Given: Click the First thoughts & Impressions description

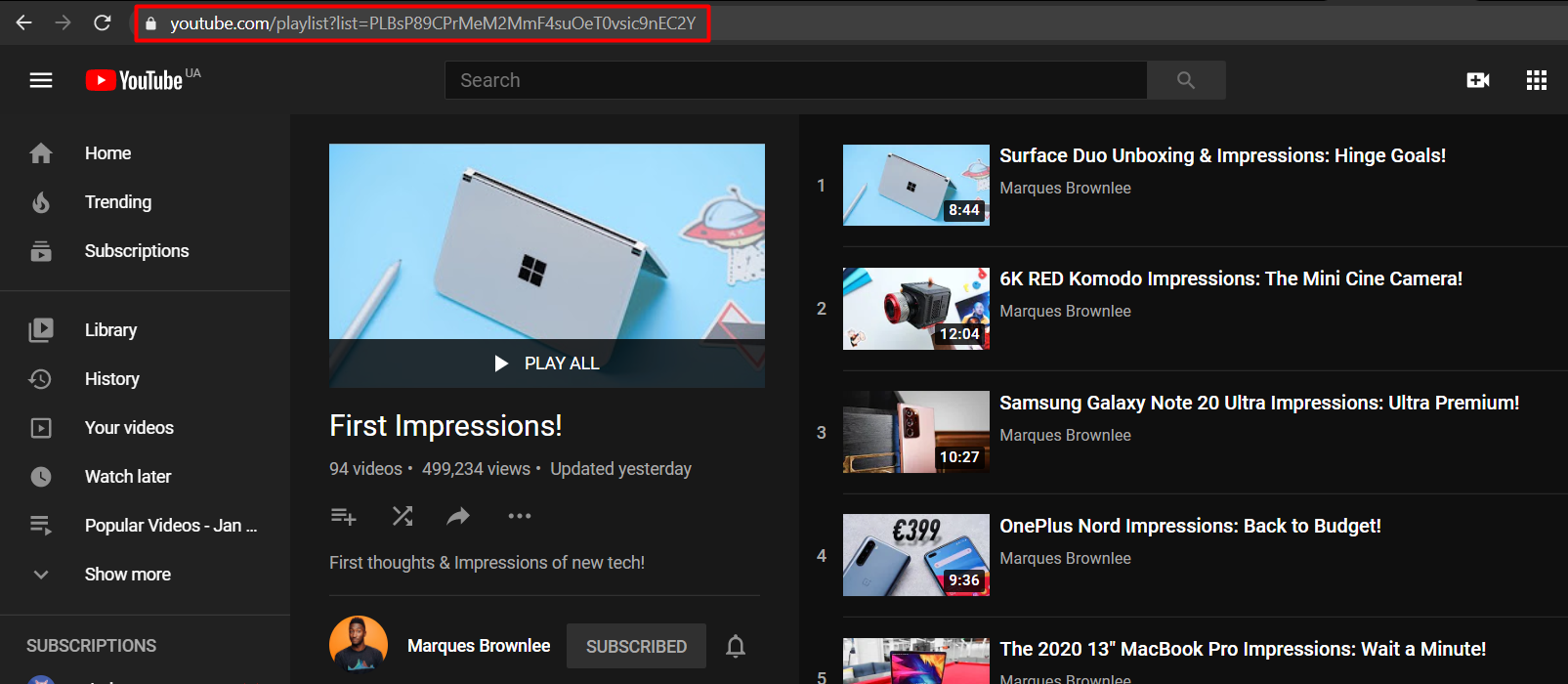Looking at the screenshot, I should tap(487, 563).
